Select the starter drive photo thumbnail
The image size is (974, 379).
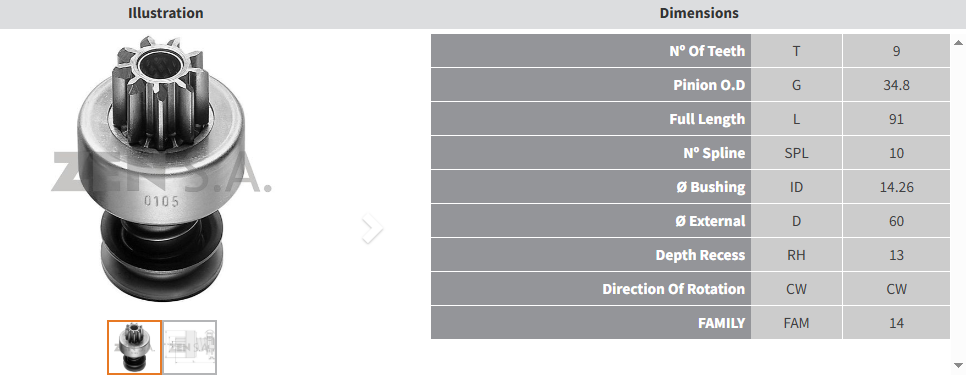[x=134, y=347]
